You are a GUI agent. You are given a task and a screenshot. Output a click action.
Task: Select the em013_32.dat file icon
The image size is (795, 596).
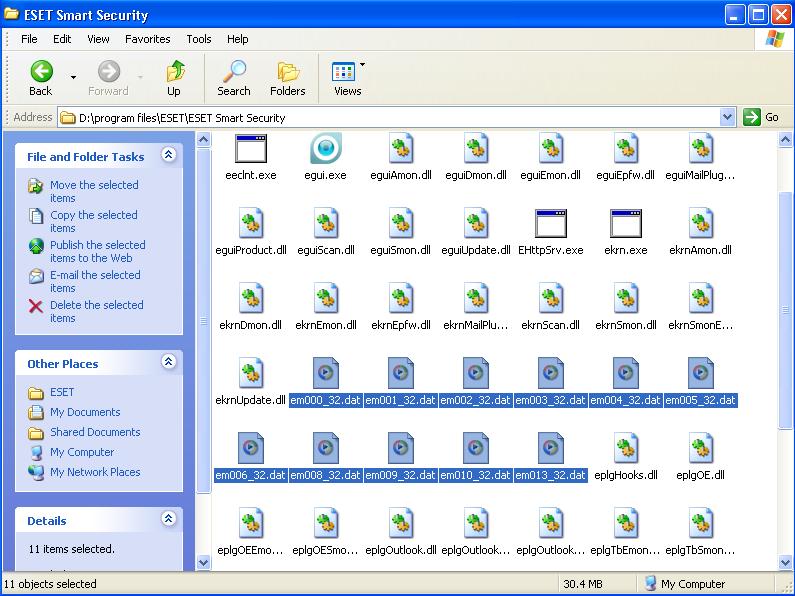pos(551,448)
